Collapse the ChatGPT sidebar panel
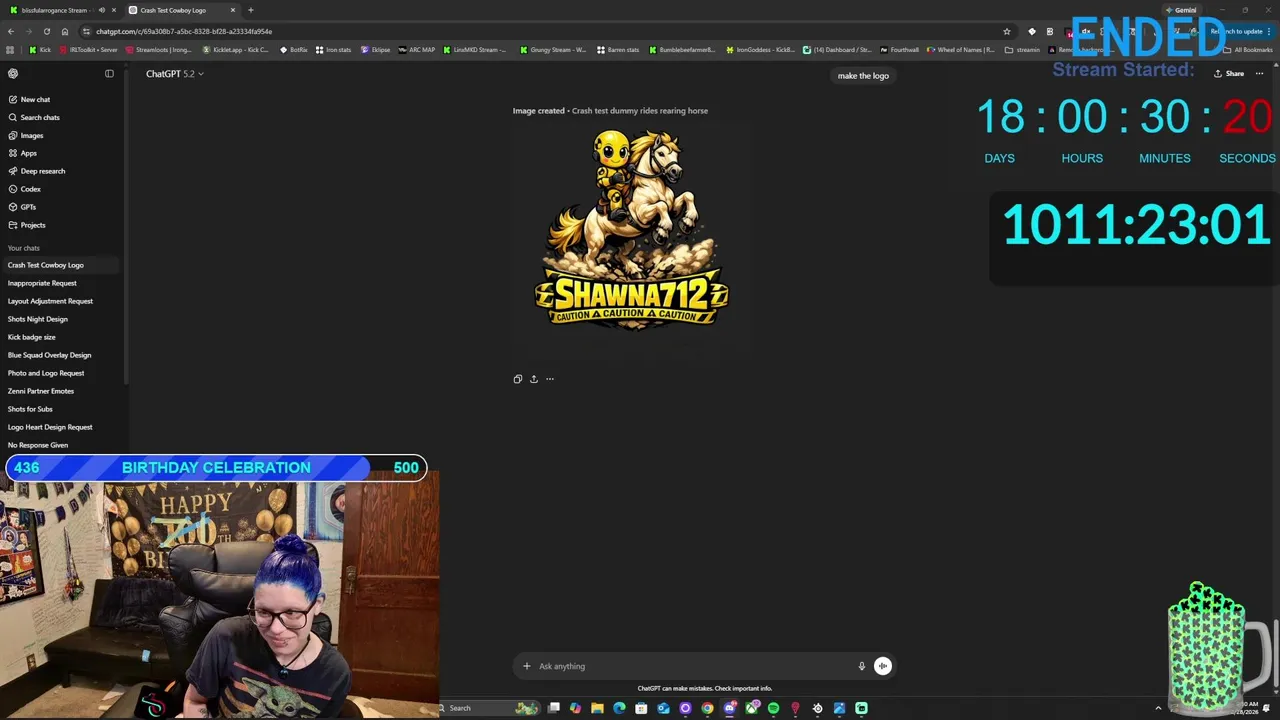Screen dimensions: 1280x720 click(x=109, y=73)
